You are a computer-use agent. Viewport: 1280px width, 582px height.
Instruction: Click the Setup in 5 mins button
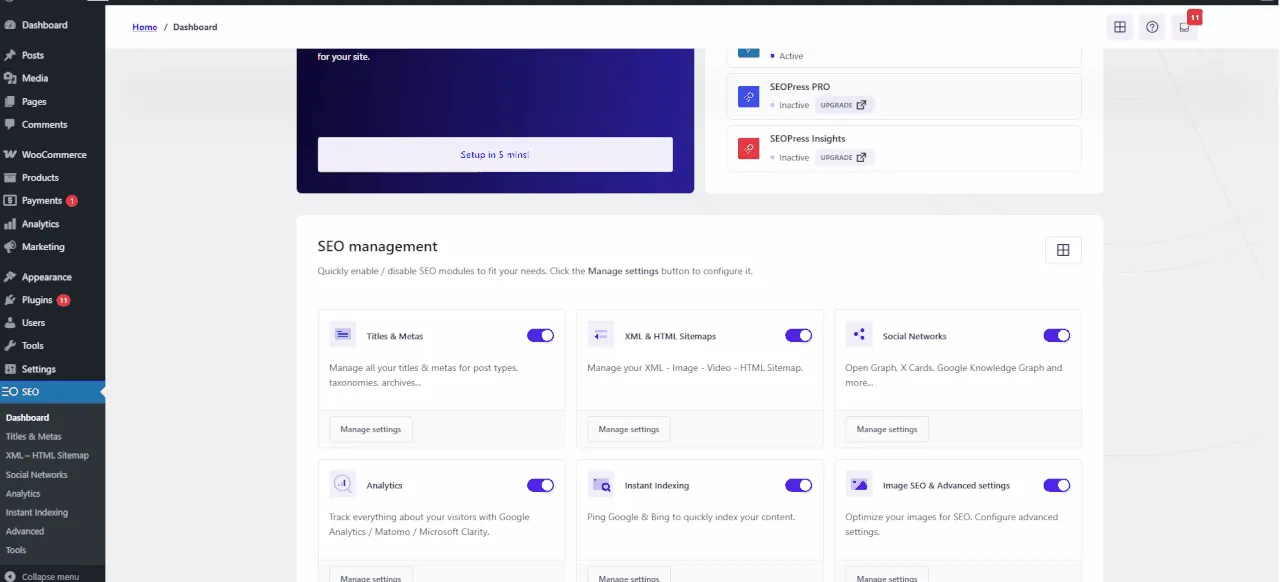(495, 155)
